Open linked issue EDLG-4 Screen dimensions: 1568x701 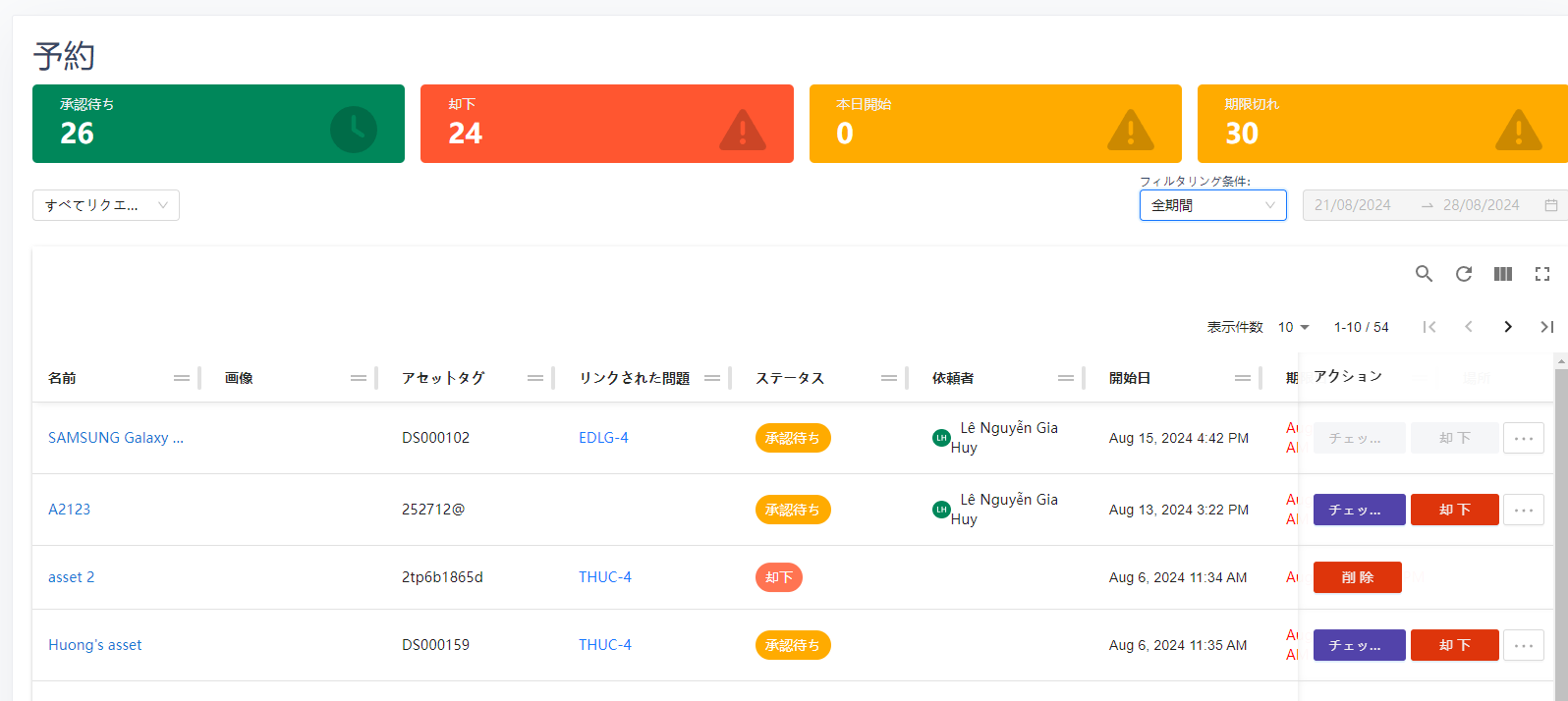pyautogui.click(x=603, y=438)
